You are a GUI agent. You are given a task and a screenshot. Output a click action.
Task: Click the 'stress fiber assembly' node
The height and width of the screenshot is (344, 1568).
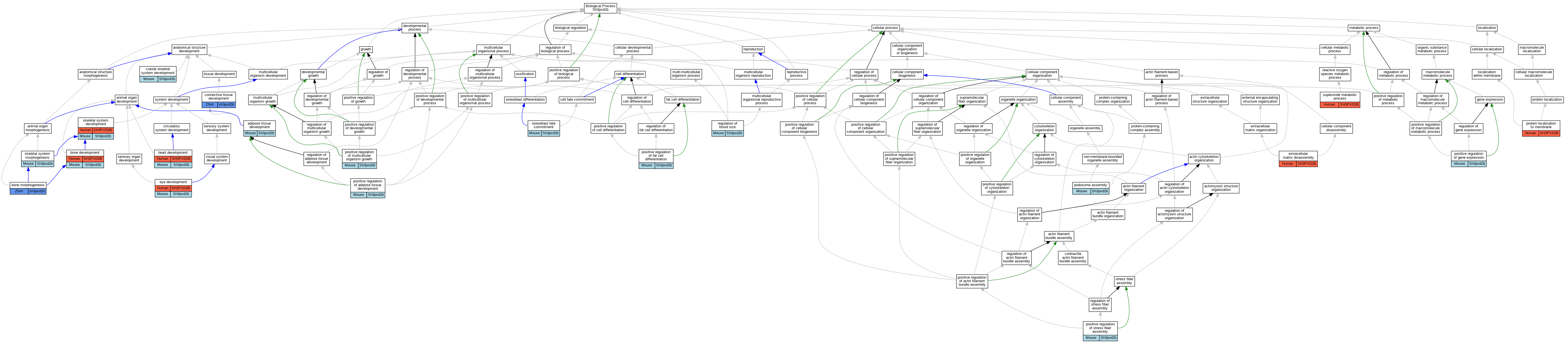click(1124, 281)
